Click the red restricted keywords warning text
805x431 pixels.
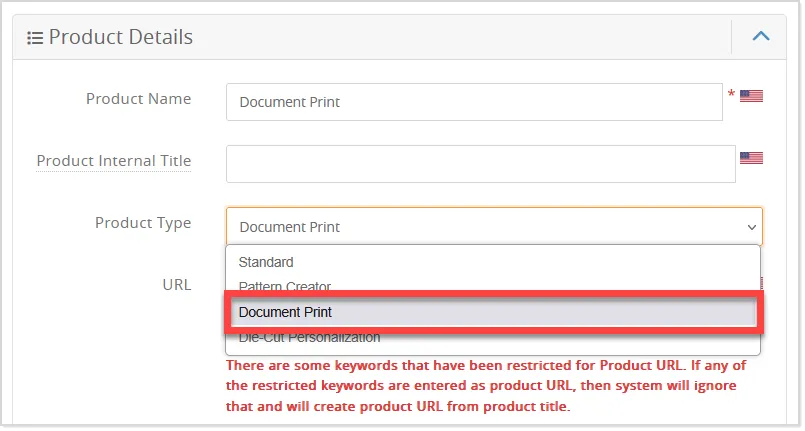click(486, 386)
